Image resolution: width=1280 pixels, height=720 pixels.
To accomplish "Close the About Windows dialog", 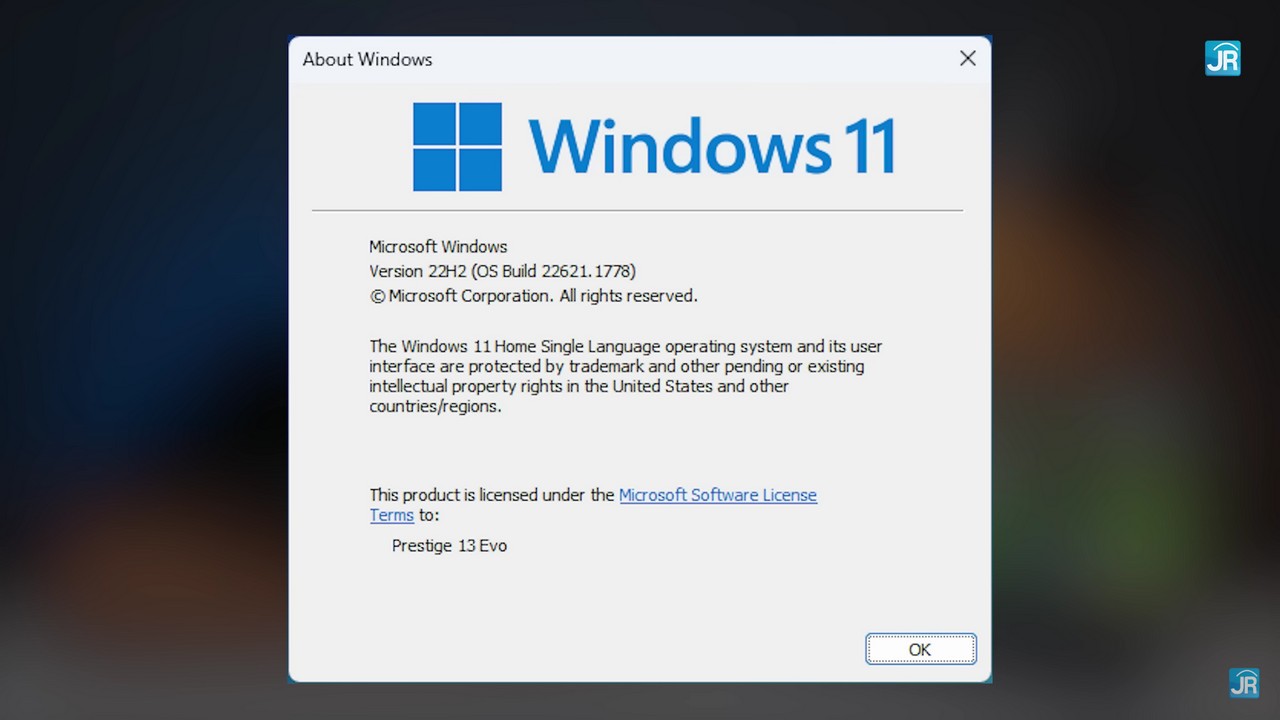I will point(967,59).
